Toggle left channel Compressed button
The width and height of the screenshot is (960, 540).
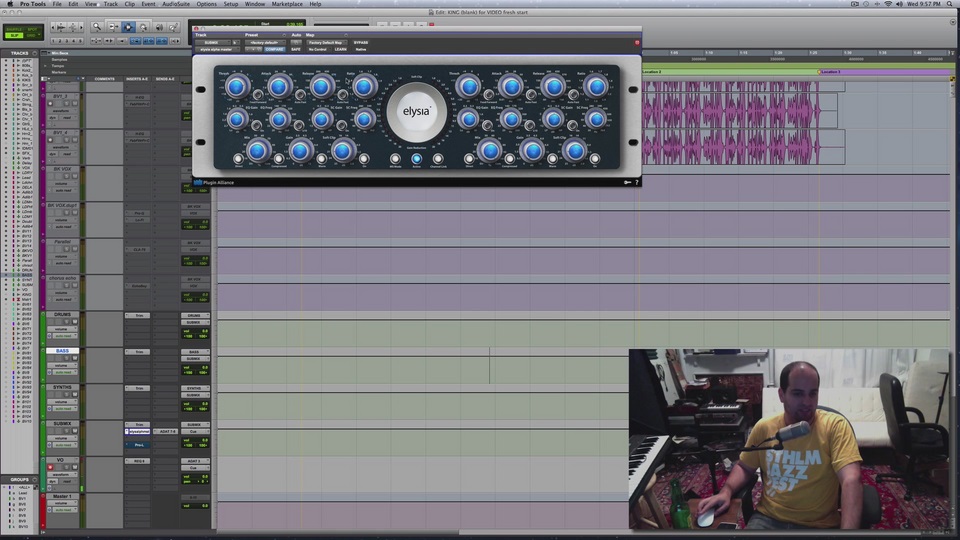[279, 159]
